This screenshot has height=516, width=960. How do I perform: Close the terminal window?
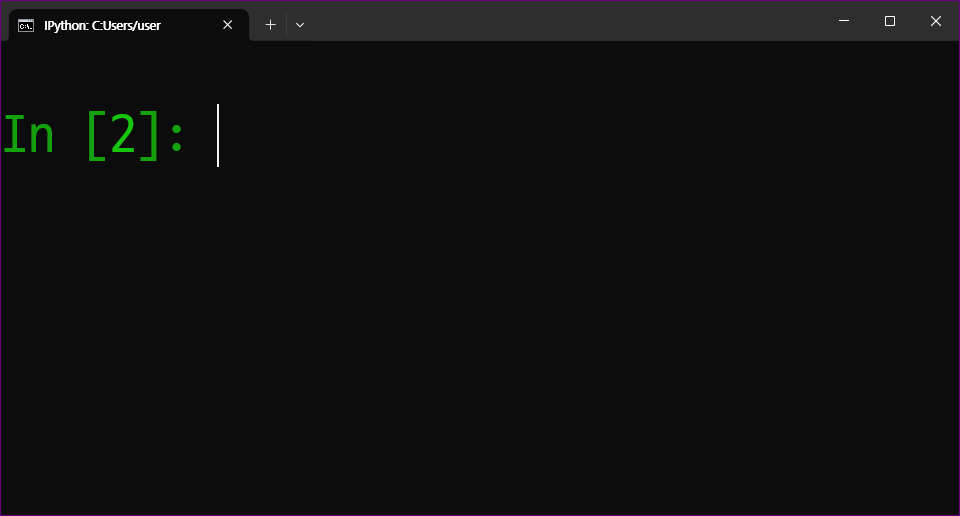(936, 21)
